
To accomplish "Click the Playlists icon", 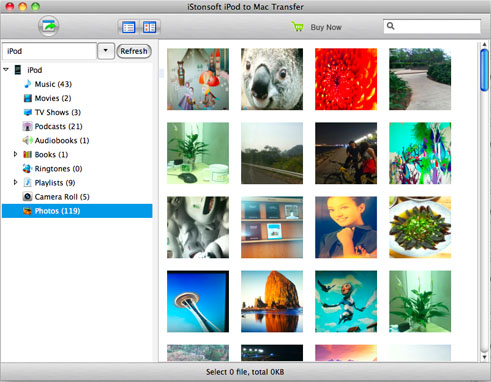I will pos(28,183).
